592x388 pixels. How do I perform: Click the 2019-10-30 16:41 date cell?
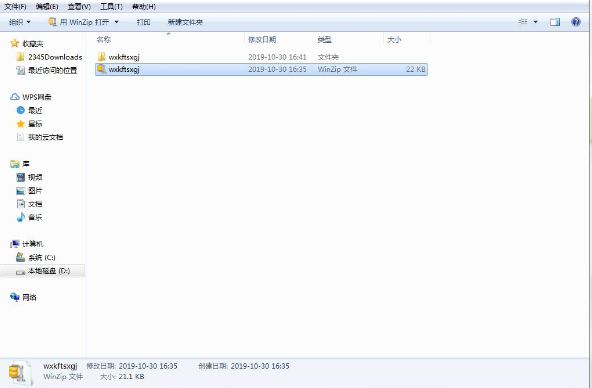click(277, 57)
